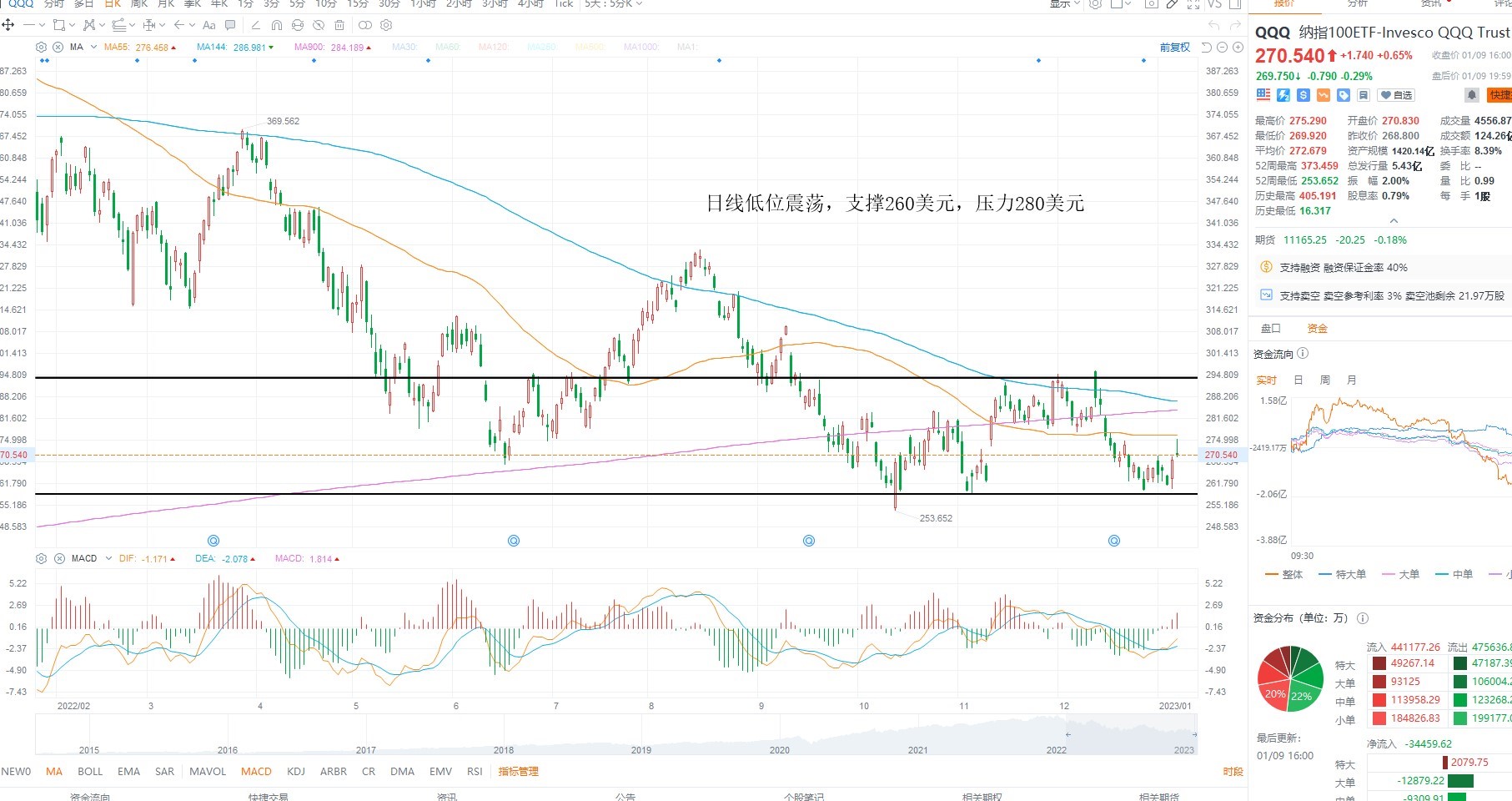Viewport: 1512px width, 801px height.
Task: Click 2016 on the range navigator
Action: click(228, 749)
